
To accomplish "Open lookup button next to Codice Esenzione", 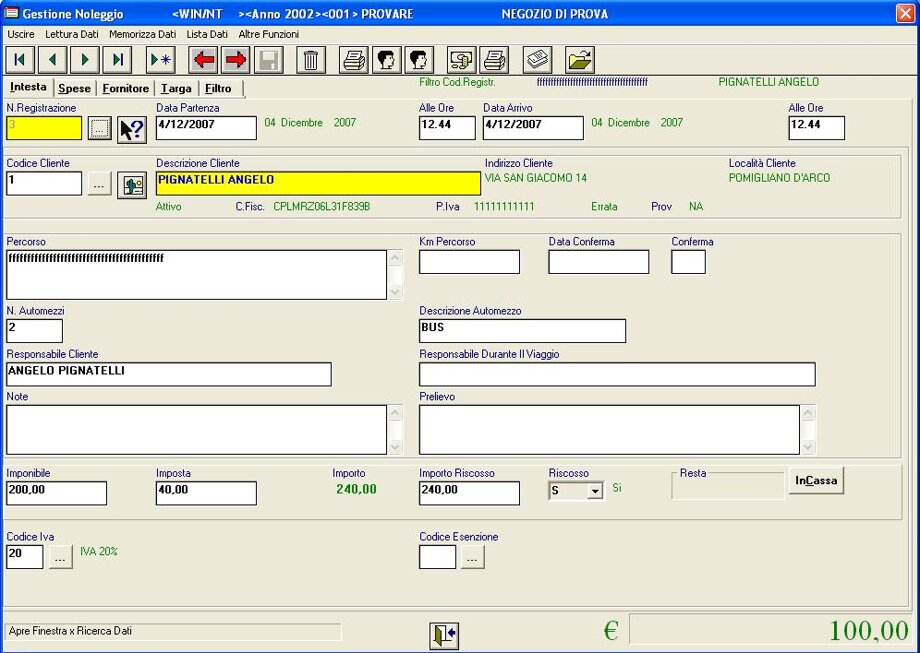I will pyautogui.click(x=472, y=558).
